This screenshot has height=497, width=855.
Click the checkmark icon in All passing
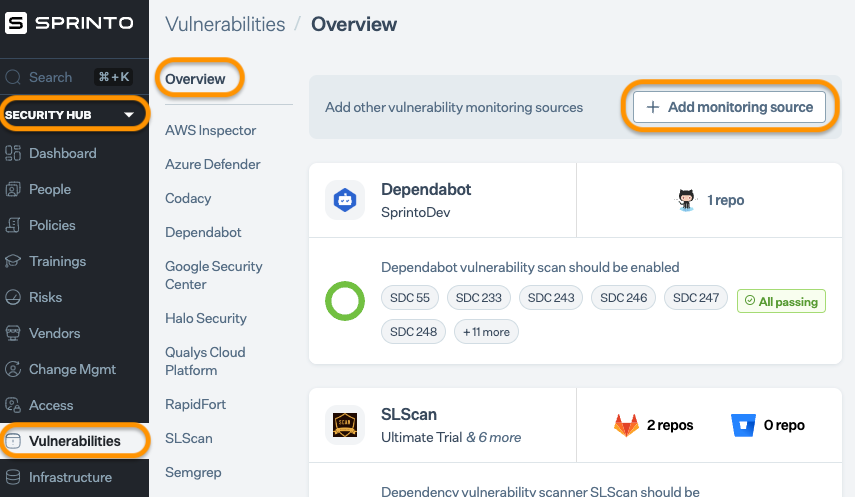(x=750, y=301)
